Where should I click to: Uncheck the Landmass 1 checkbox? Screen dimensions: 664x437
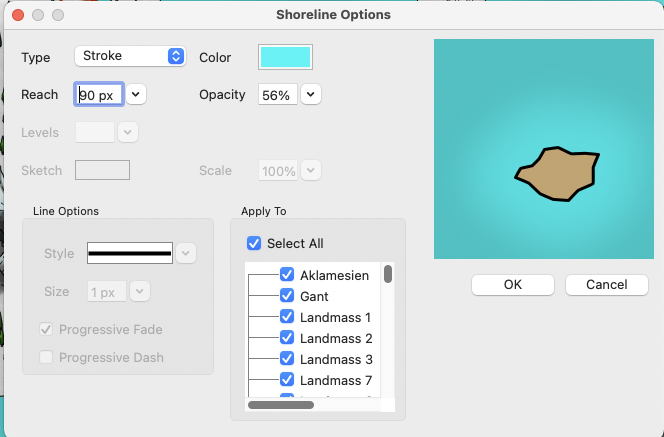coord(287,317)
